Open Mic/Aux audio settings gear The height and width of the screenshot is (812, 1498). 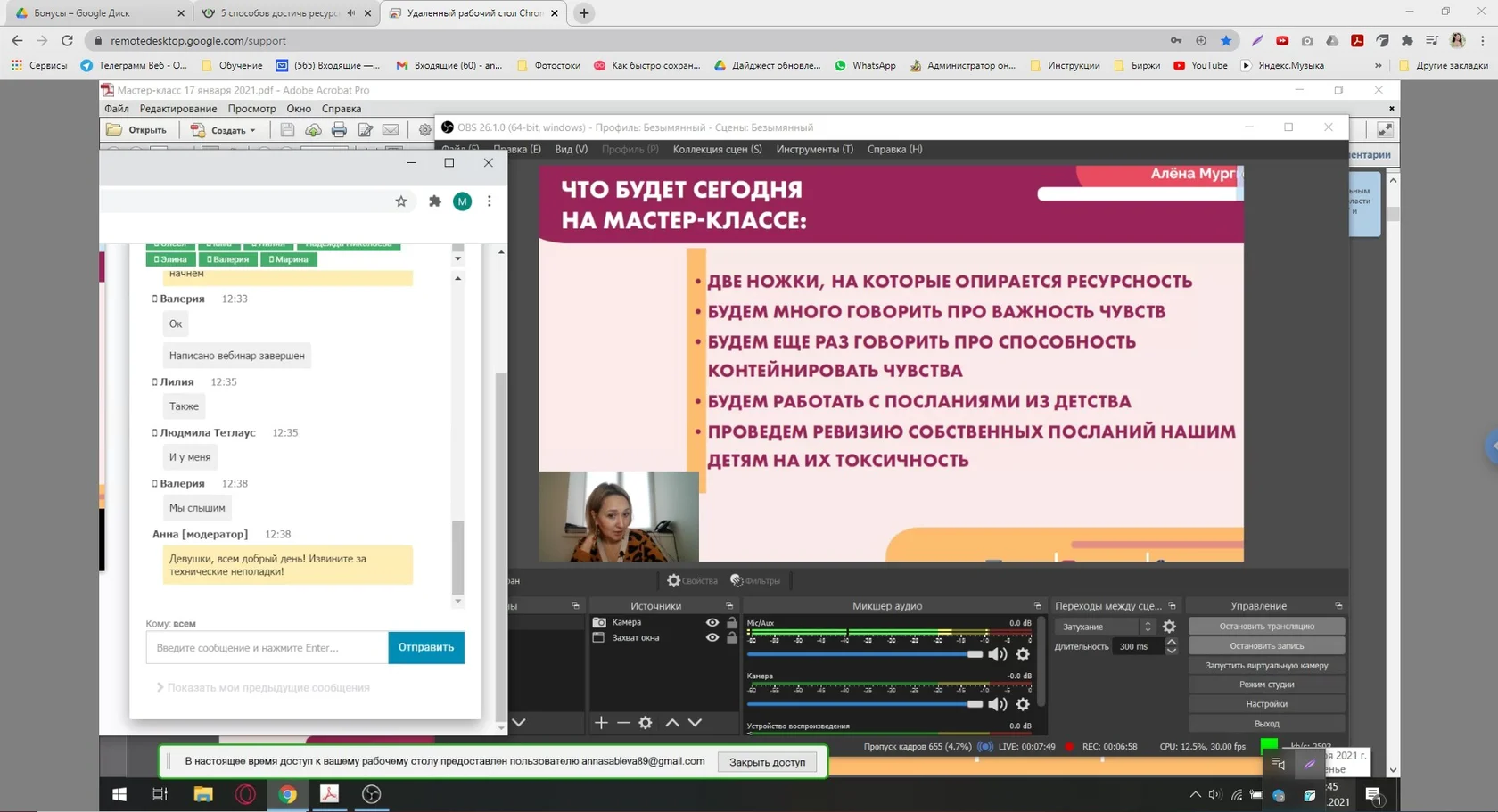click(x=1023, y=654)
